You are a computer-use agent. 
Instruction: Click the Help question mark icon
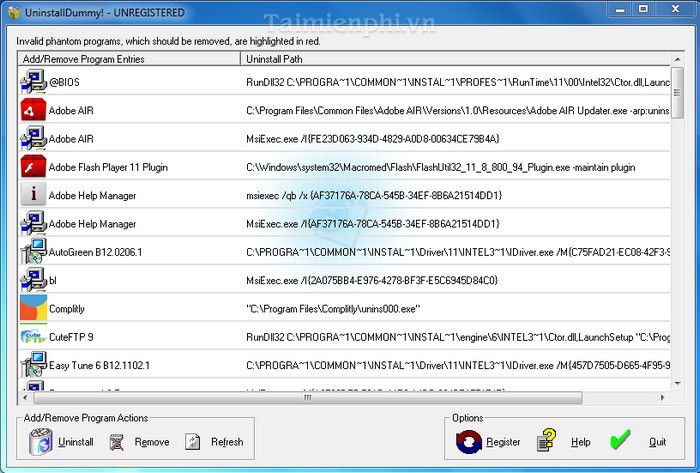click(x=547, y=440)
